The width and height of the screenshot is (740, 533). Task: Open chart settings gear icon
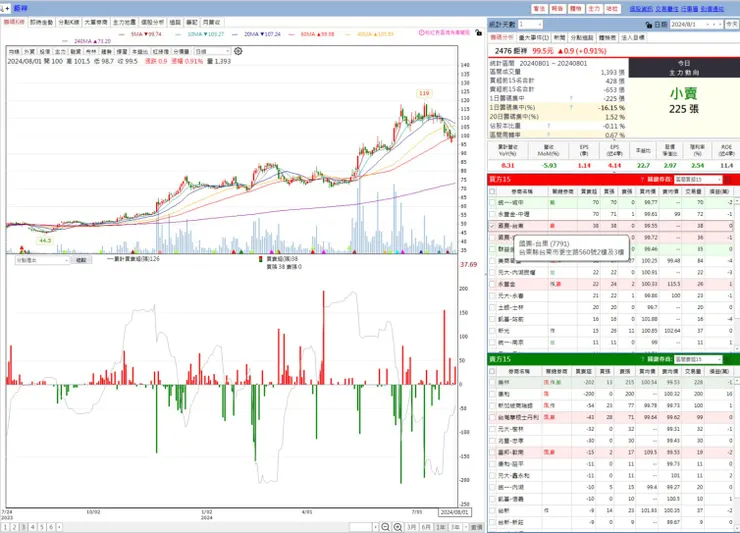238,51
